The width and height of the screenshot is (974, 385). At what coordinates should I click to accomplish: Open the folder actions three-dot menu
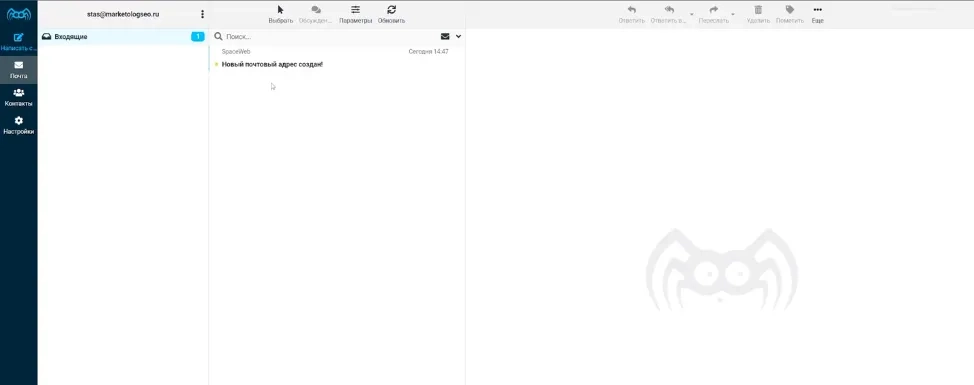pyautogui.click(x=203, y=14)
